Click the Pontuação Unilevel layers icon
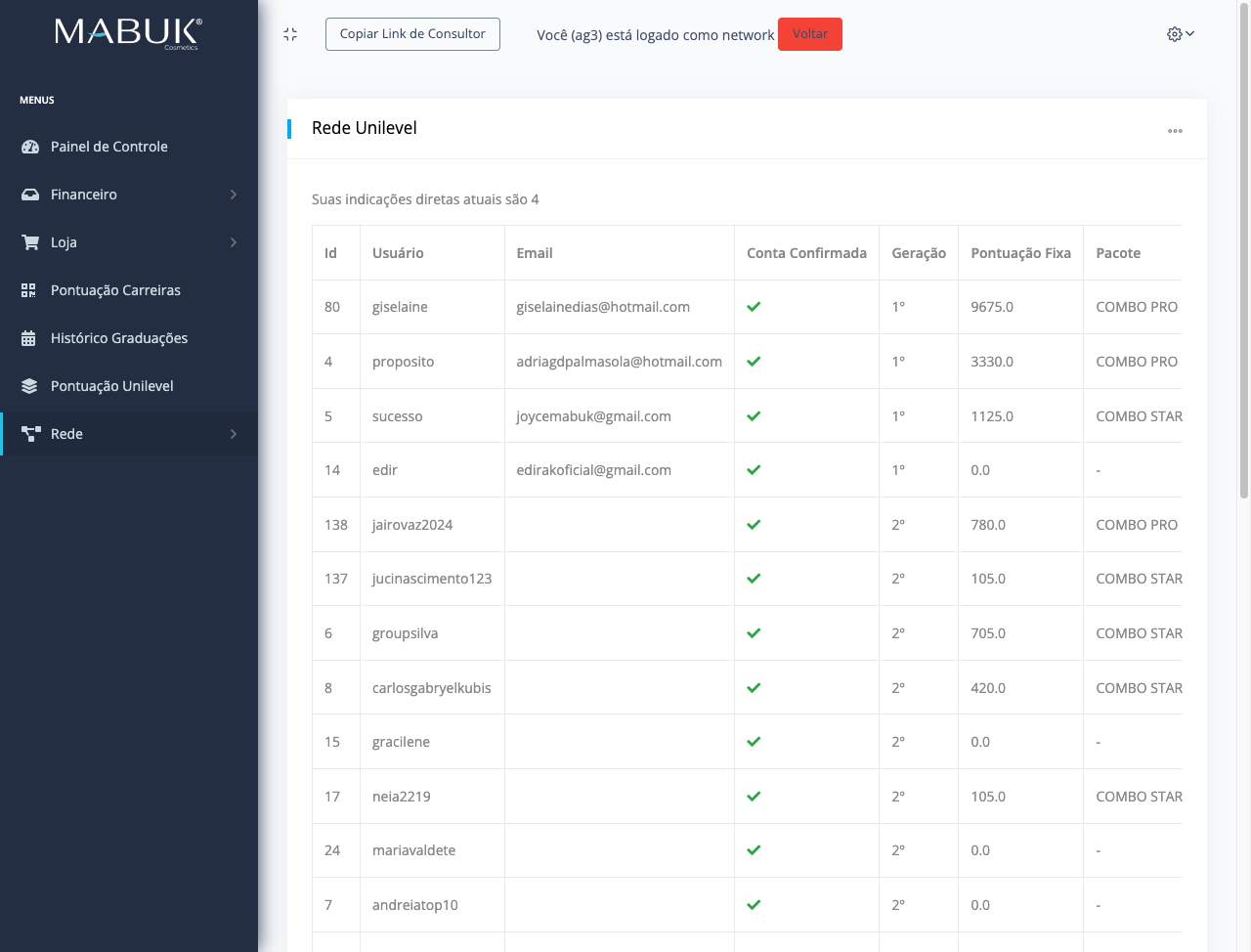Viewport: 1251px width, 952px height. coord(29,386)
